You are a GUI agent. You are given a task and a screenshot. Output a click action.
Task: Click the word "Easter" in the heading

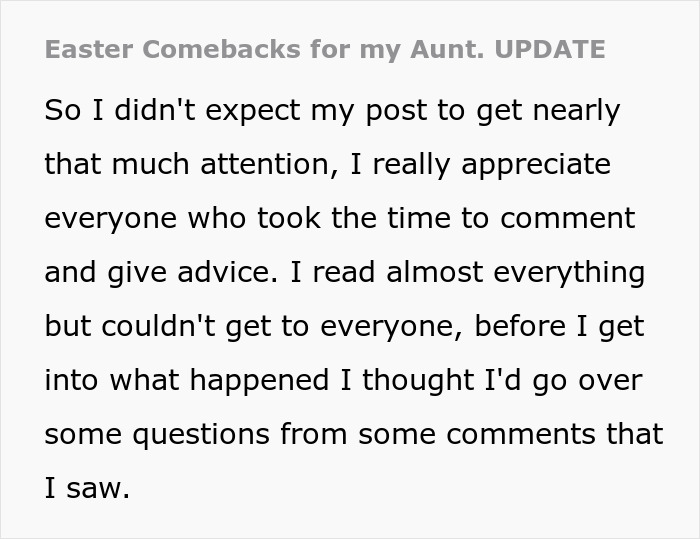click(x=87, y=49)
